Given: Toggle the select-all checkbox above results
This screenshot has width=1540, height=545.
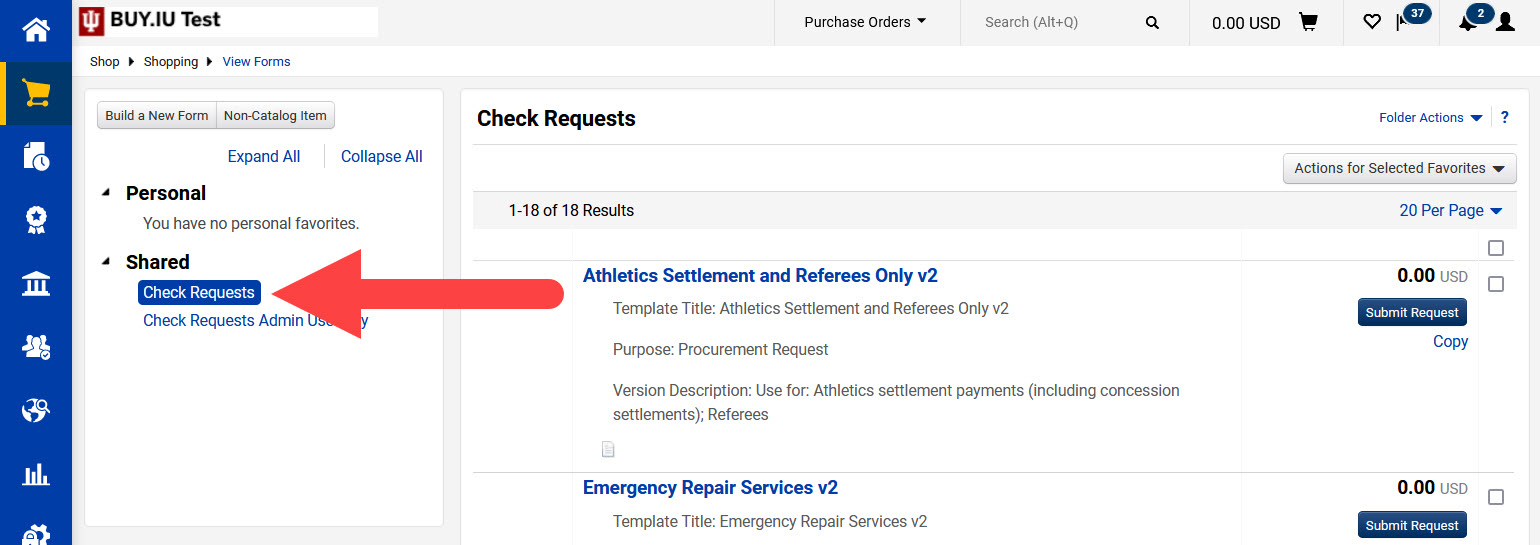Looking at the screenshot, I should pyautogui.click(x=1496, y=248).
